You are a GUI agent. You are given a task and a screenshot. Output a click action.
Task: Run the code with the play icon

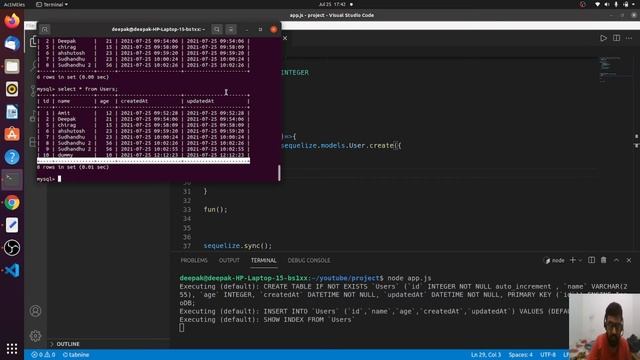pos(603,38)
